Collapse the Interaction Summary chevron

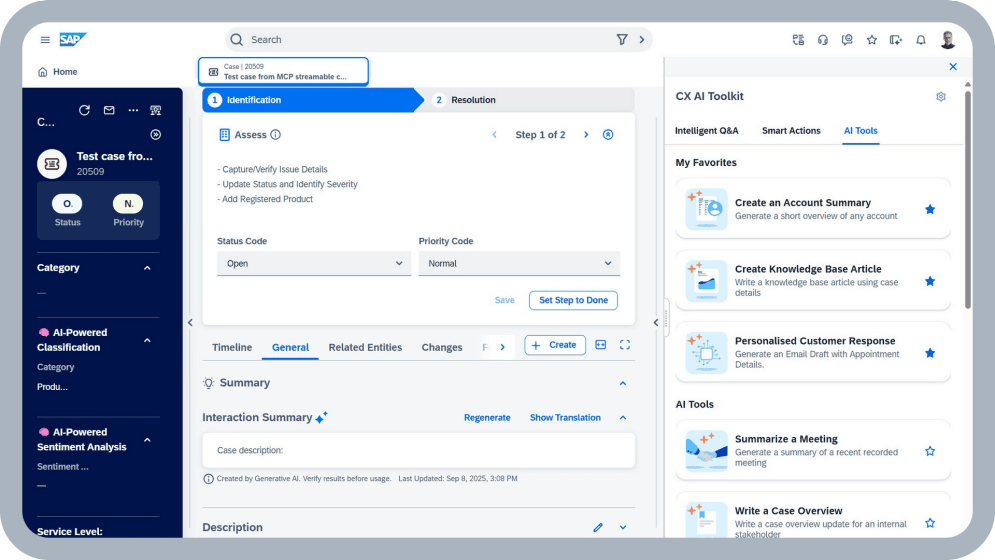623,418
